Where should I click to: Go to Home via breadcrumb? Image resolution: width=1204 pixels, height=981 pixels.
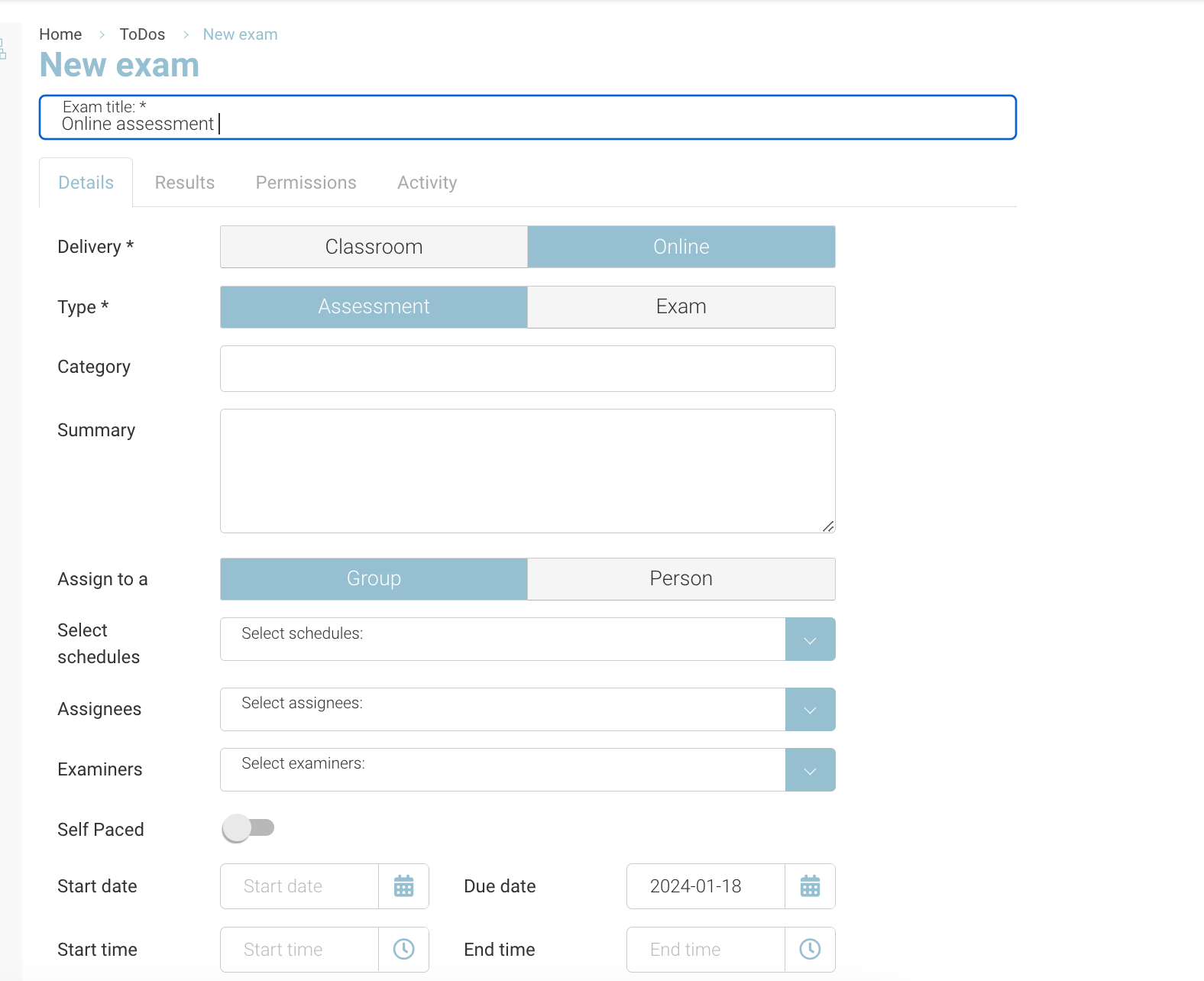[60, 34]
